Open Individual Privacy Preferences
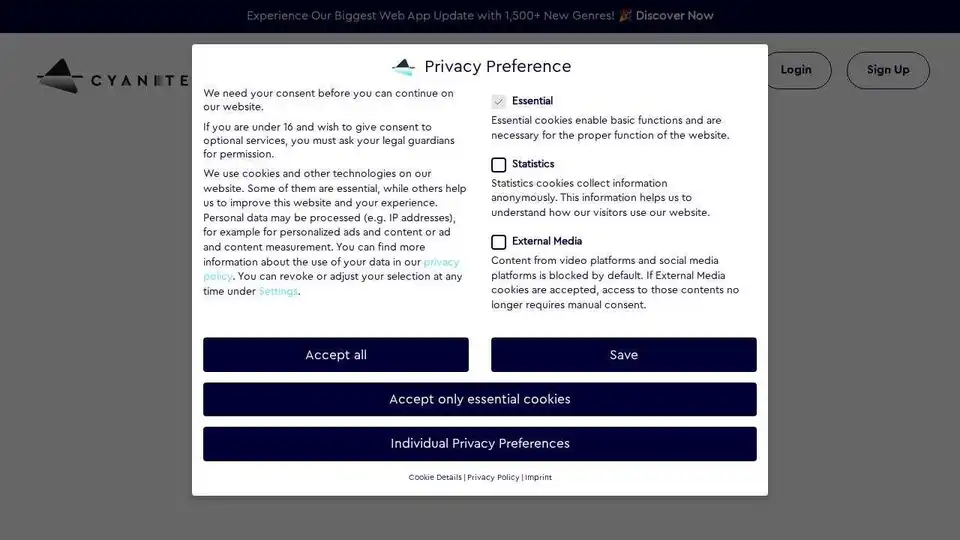Image resolution: width=960 pixels, height=540 pixels. click(x=479, y=443)
